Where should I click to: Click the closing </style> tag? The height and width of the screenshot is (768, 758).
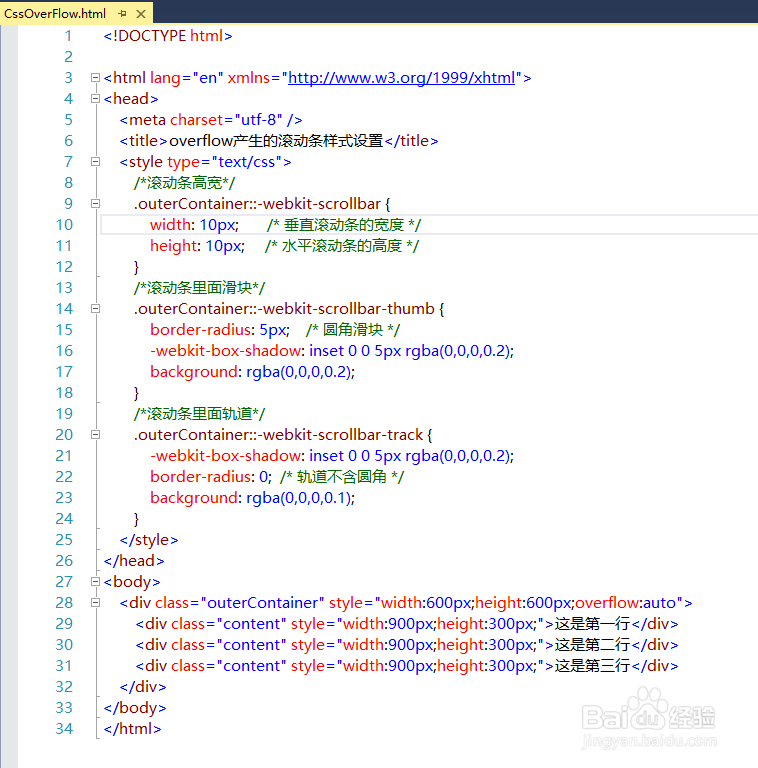click(149, 540)
